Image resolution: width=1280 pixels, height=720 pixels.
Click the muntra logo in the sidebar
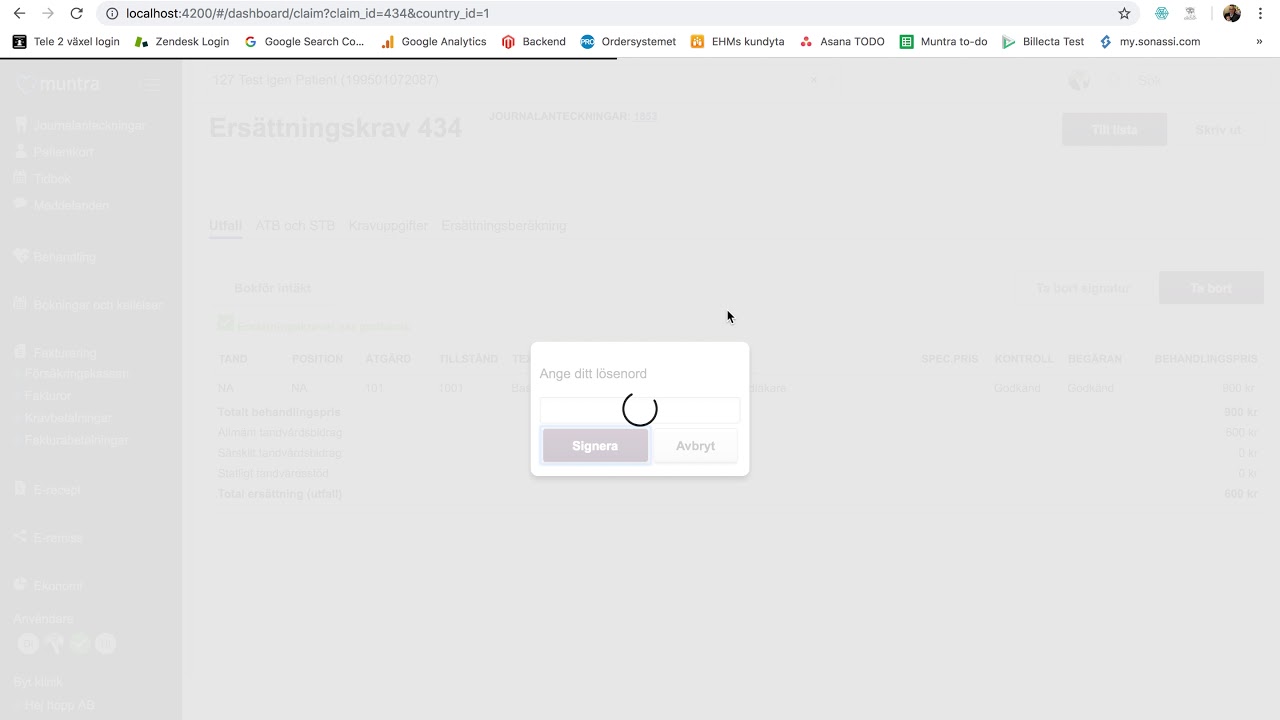58,84
